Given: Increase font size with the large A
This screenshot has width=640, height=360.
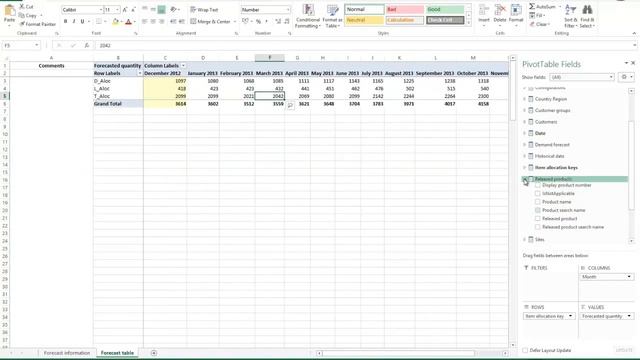Looking at the screenshot, I should pyautogui.click(x=125, y=9).
